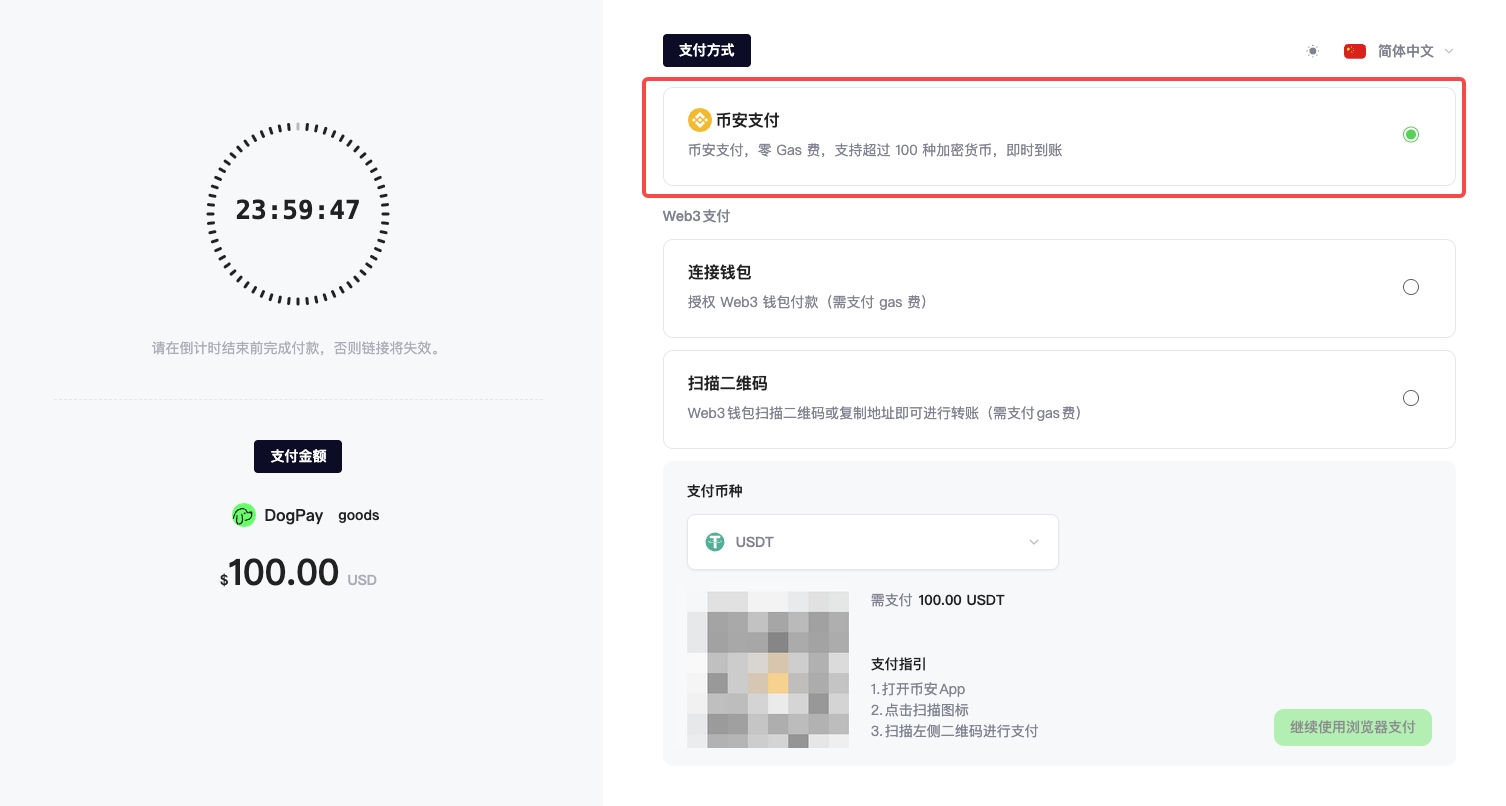The width and height of the screenshot is (1506, 806).
Task: Click the DogPay merchant name
Action: click(x=293, y=516)
